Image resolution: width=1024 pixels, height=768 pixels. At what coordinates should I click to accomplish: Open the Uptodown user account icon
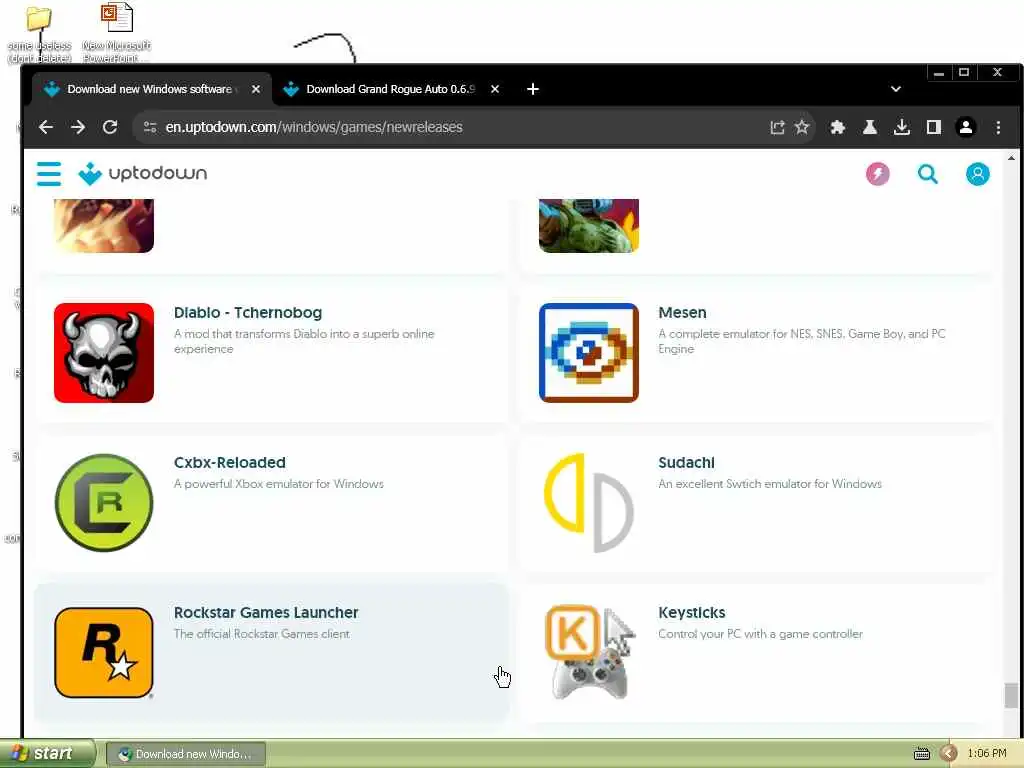pyautogui.click(x=977, y=174)
